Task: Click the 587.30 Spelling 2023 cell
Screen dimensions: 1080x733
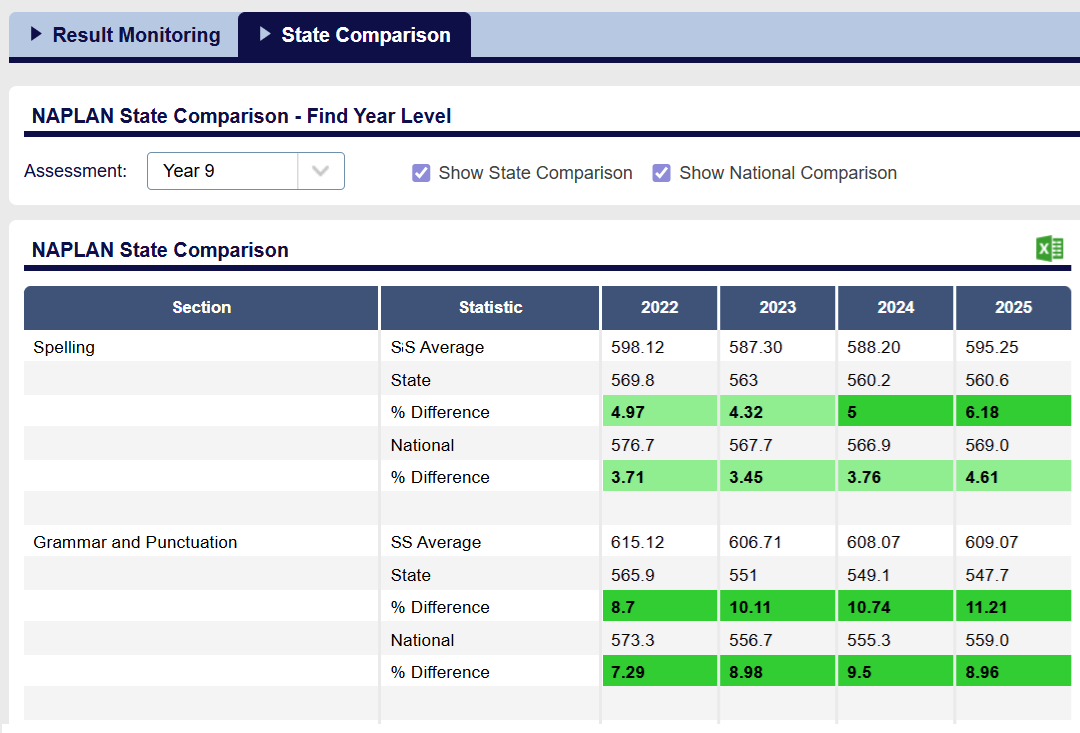Action: click(778, 347)
